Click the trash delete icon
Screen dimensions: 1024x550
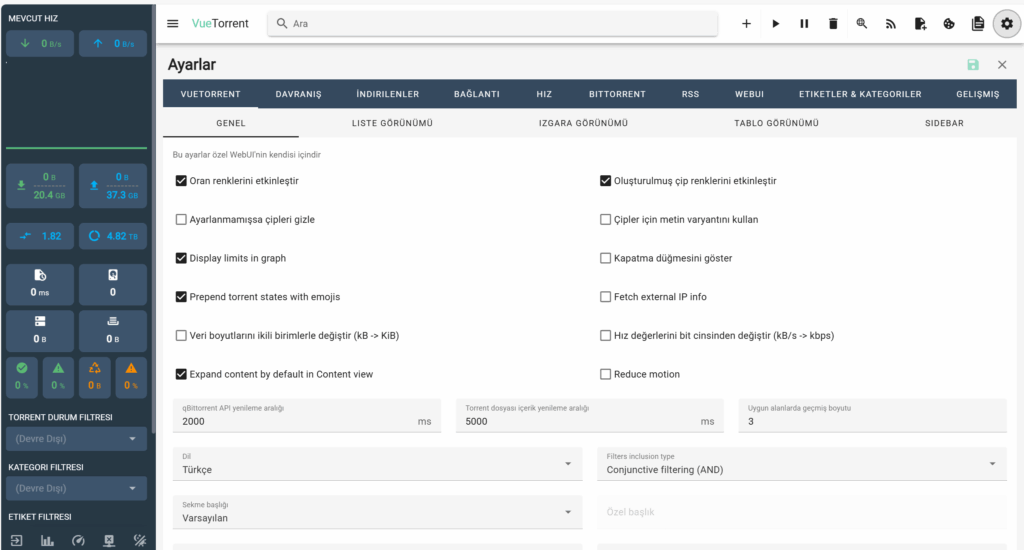pos(833,24)
